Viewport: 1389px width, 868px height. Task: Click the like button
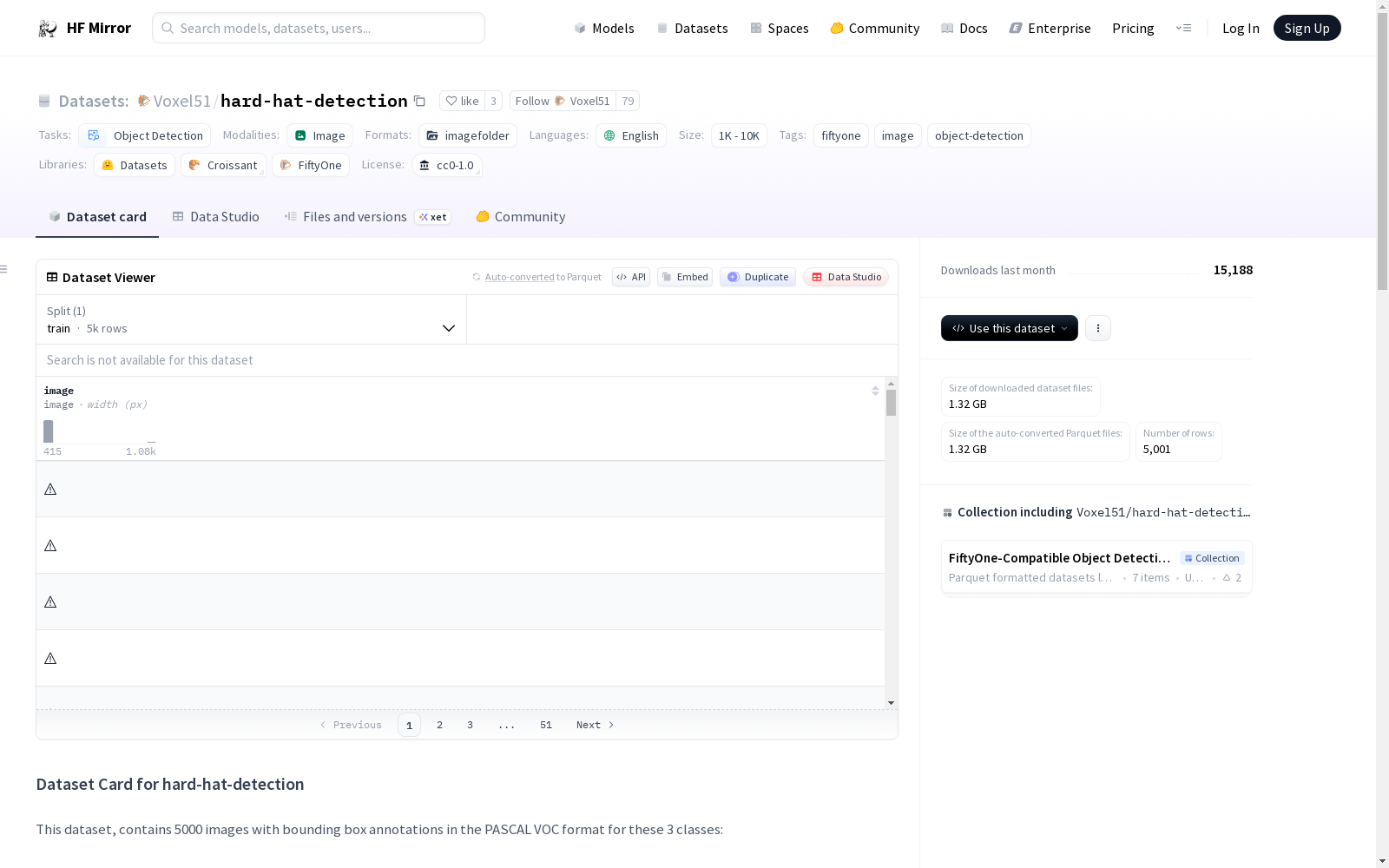[x=462, y=101]
